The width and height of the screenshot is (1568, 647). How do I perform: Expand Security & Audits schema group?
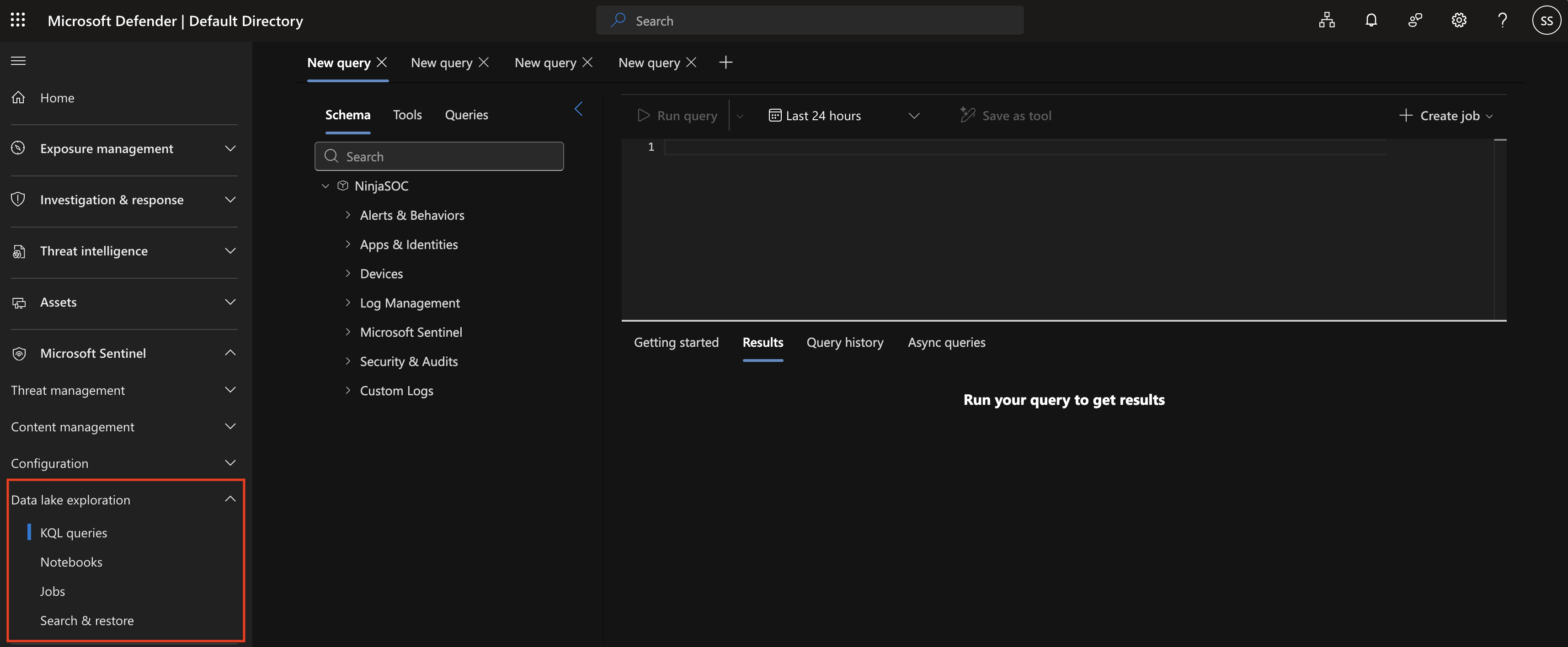tap(347, 361)
